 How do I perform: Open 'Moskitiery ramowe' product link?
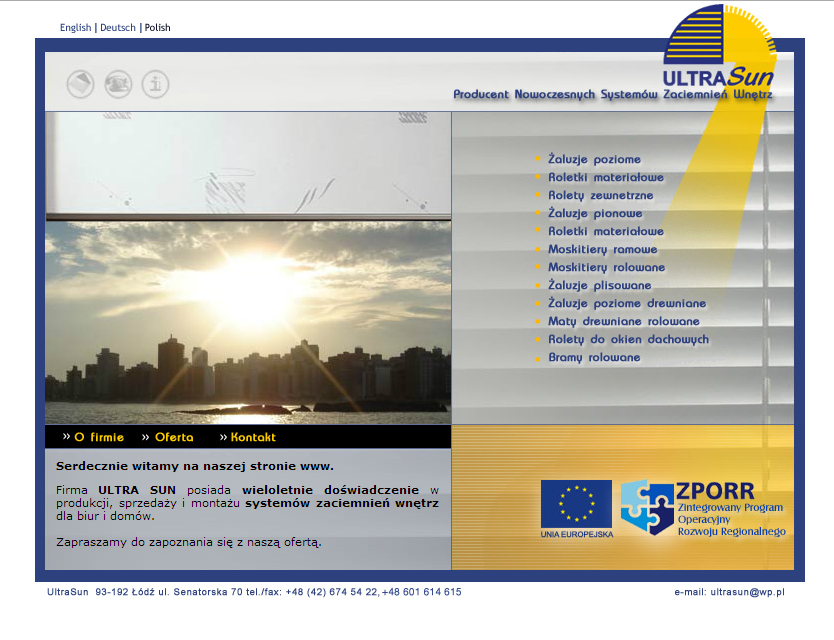point(603,250)
